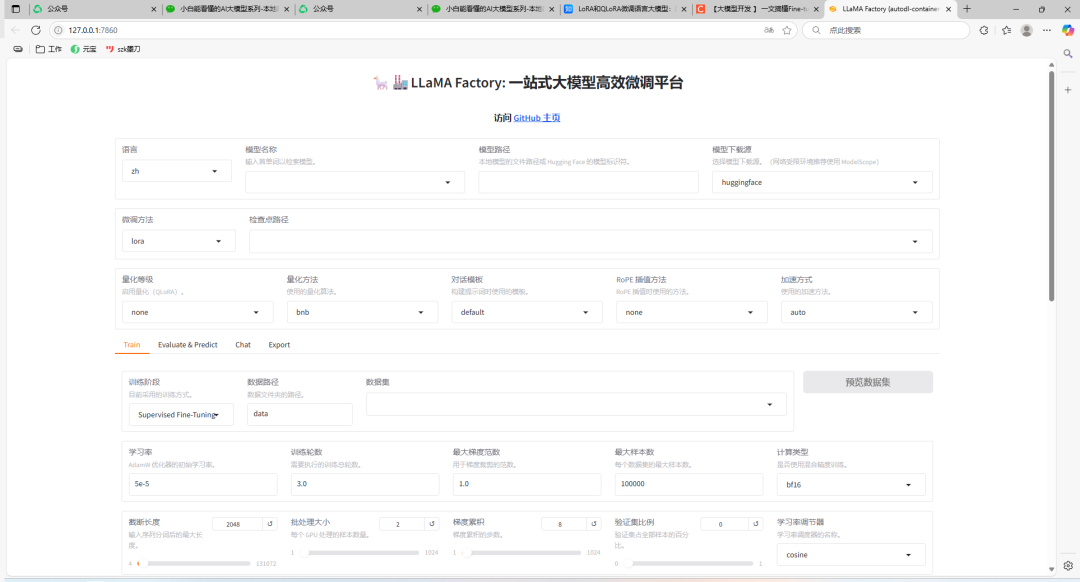Open the 模型名称 dropdown
This screenshot has height=582, width=1080.
(x=355, y=183)
